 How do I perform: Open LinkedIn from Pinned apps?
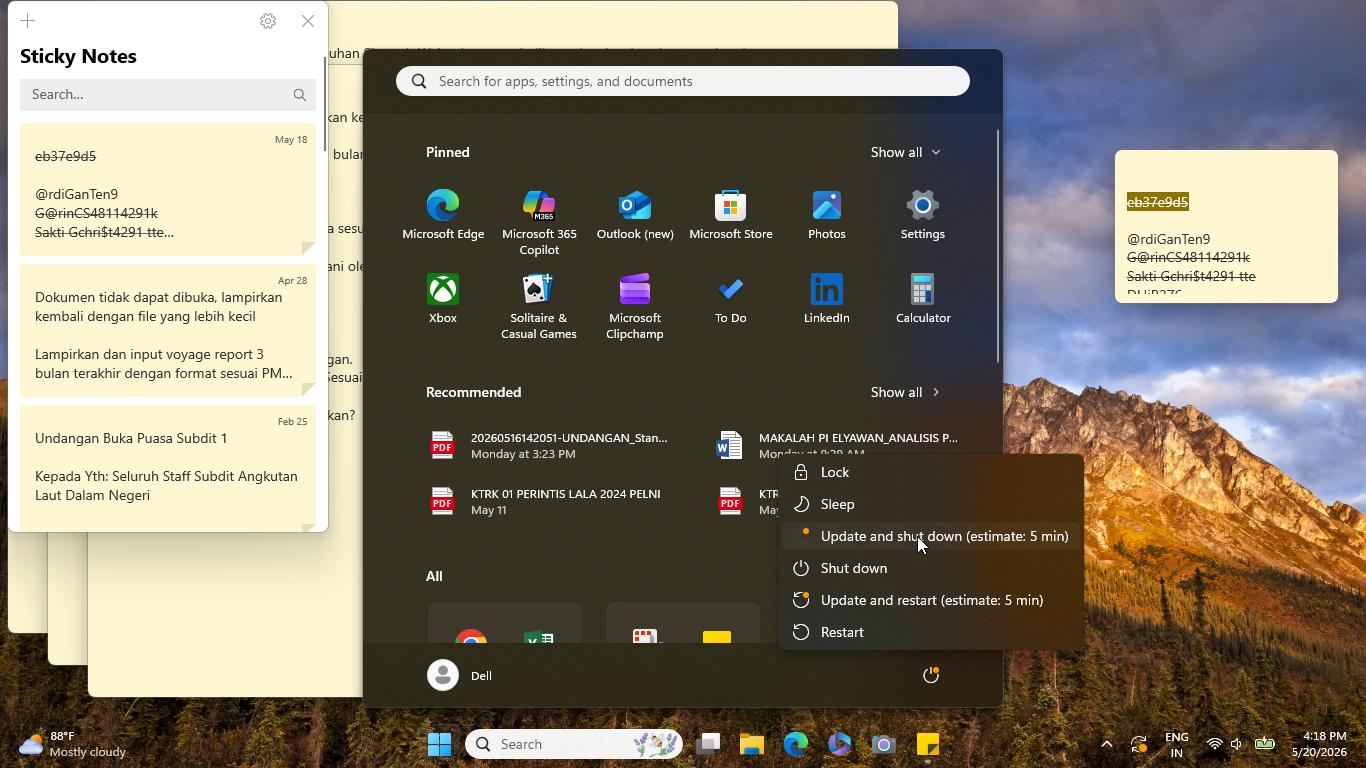tap(827, 299)
